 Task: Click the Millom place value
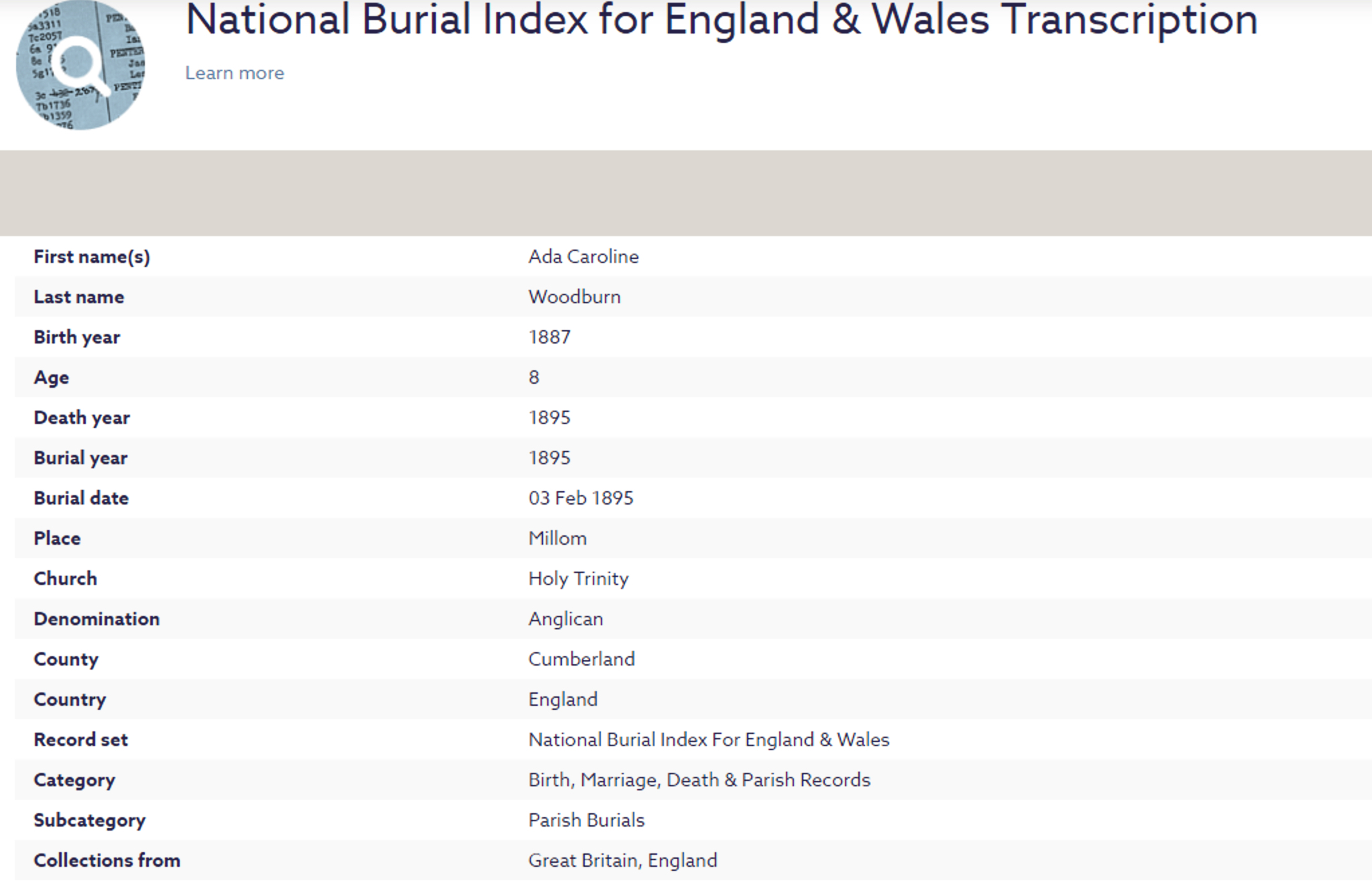pyautogui.click(x=557, y=539)
